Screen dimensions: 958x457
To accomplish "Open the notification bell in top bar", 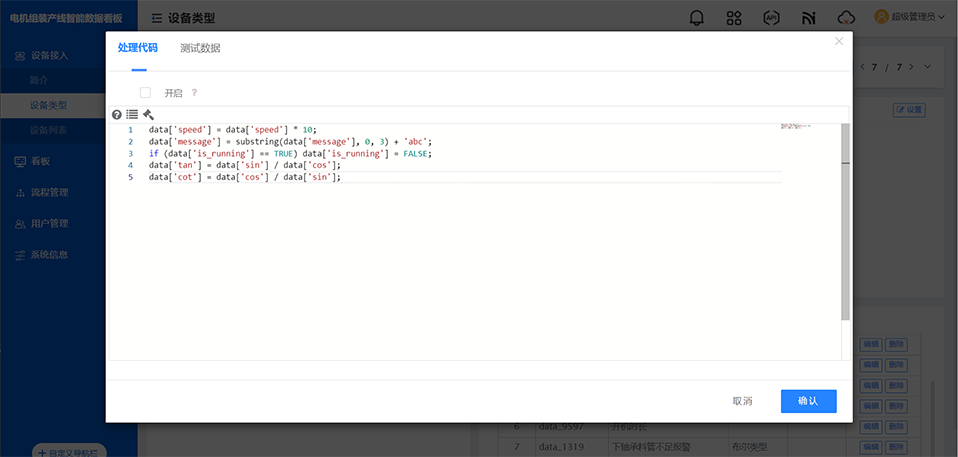I will point(697,18).
